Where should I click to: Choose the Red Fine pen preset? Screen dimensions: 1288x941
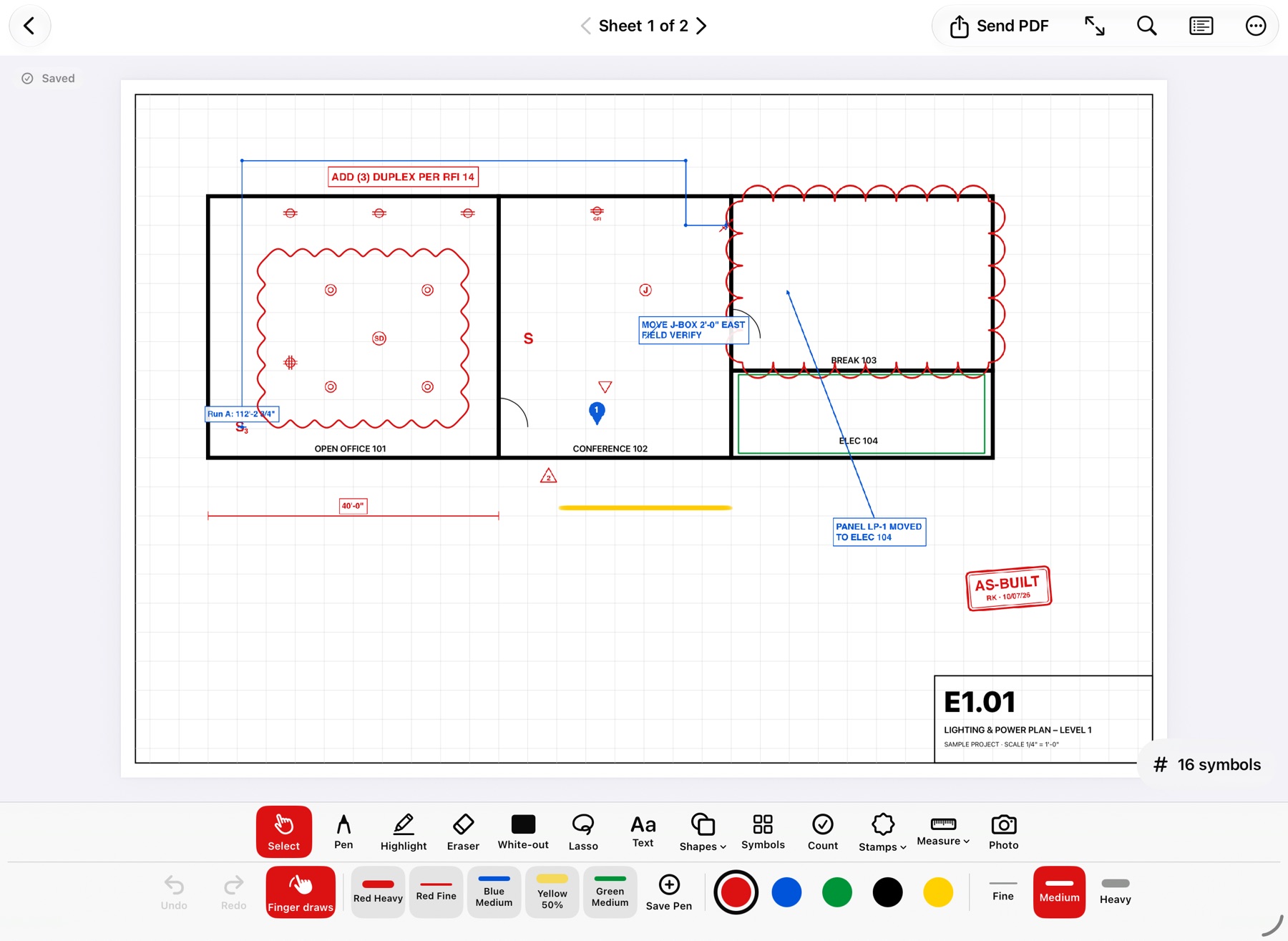pos(436,892)
